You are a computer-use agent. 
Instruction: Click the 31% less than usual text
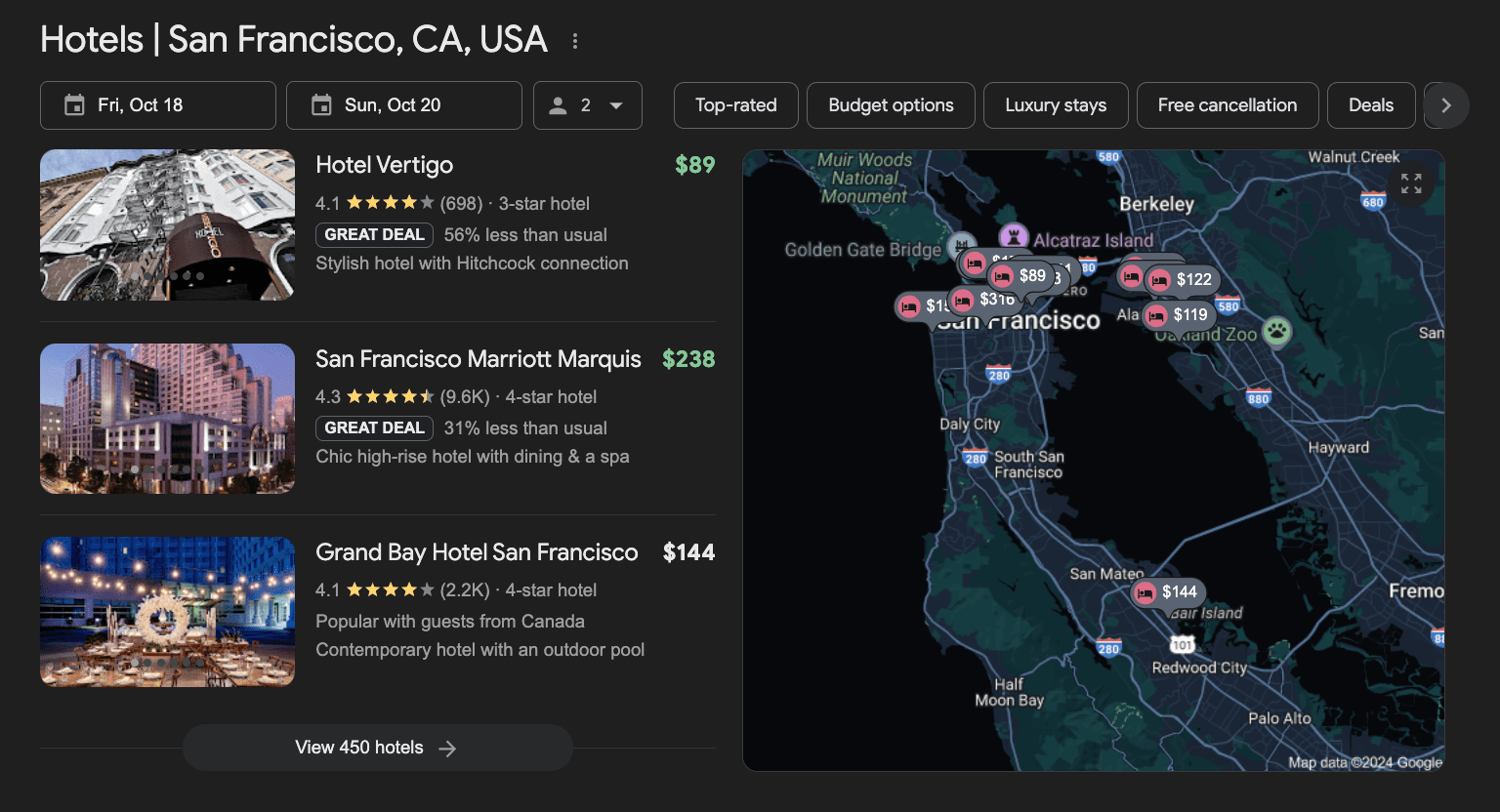pos(525,428)
